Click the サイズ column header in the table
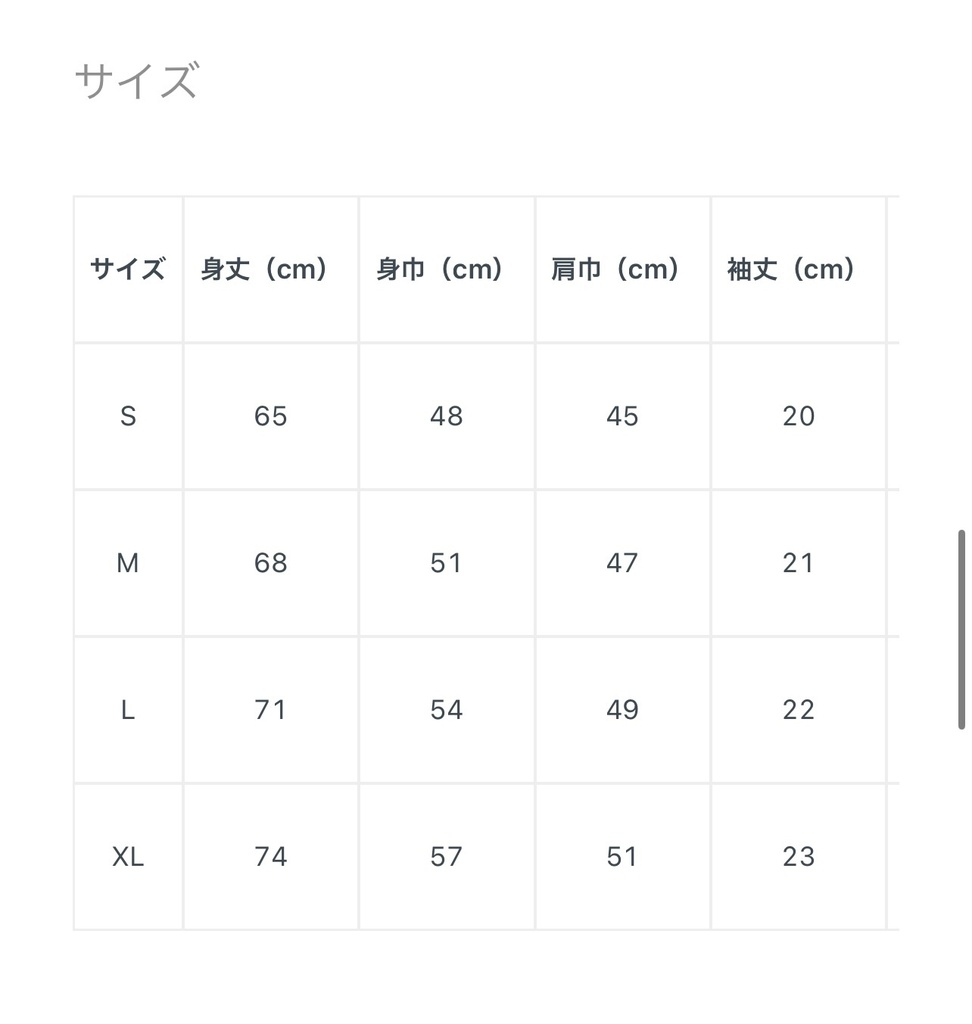The width and height of the screenshot is (972, 1024). point(128,270)
